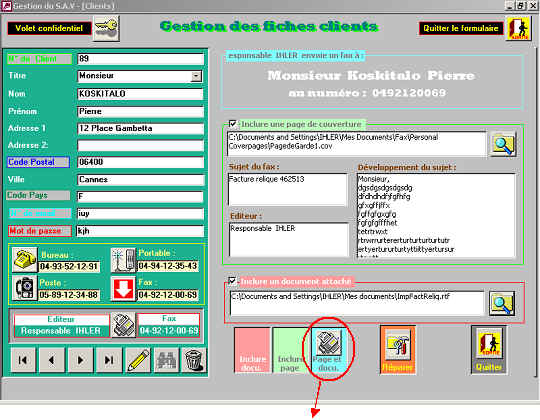Click the yellow Bureau telephone icon

pyautogui.click(x=24, y=260)
